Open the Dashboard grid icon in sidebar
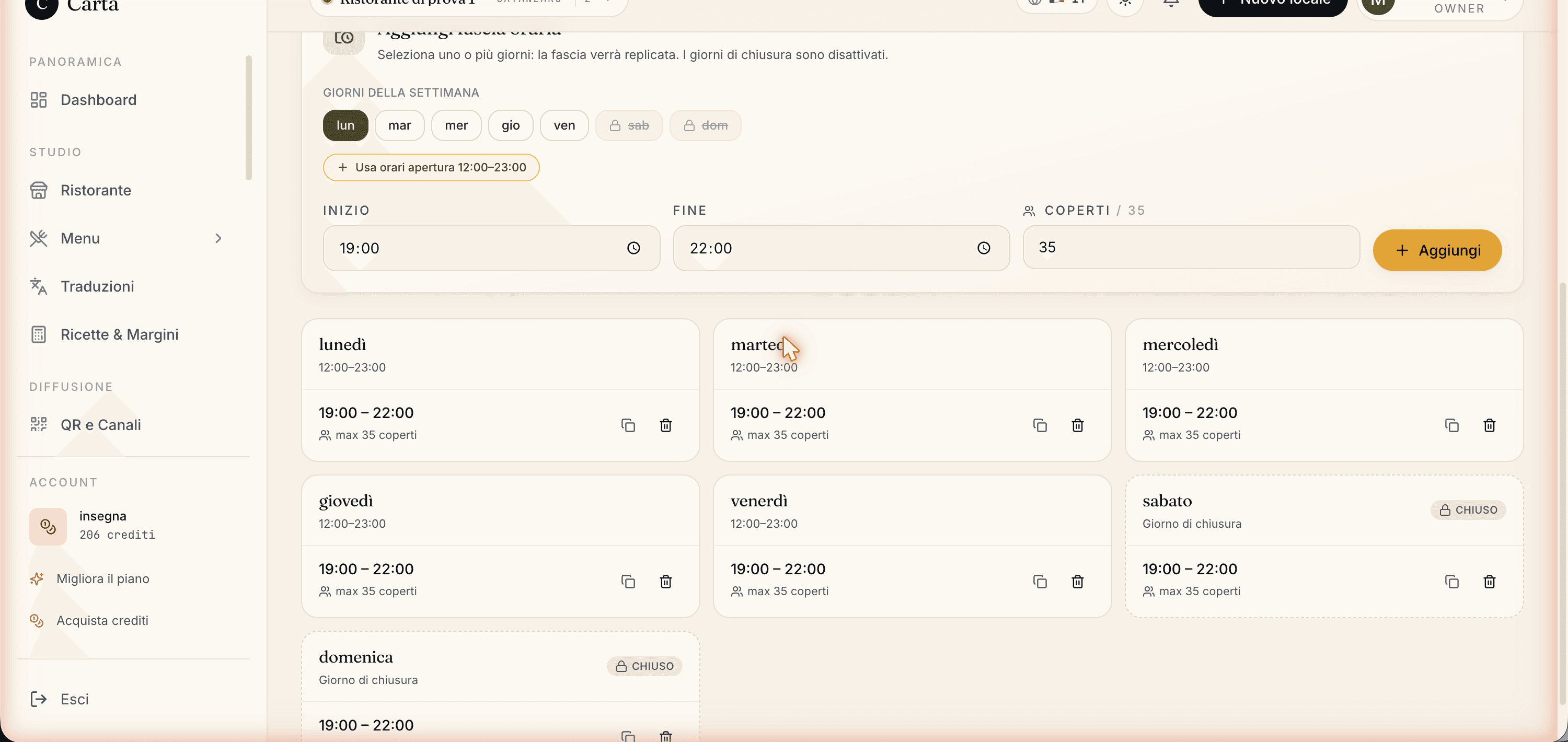 pyautogui.click(x=38, y=100)
